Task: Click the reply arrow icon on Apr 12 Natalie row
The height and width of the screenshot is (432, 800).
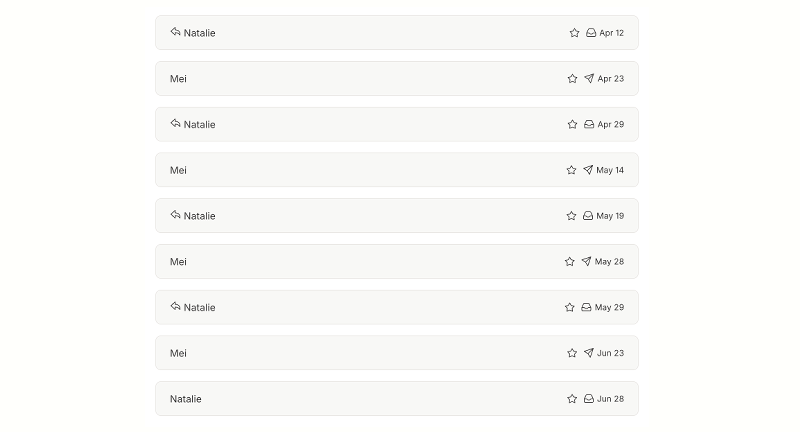Action: 176,32
